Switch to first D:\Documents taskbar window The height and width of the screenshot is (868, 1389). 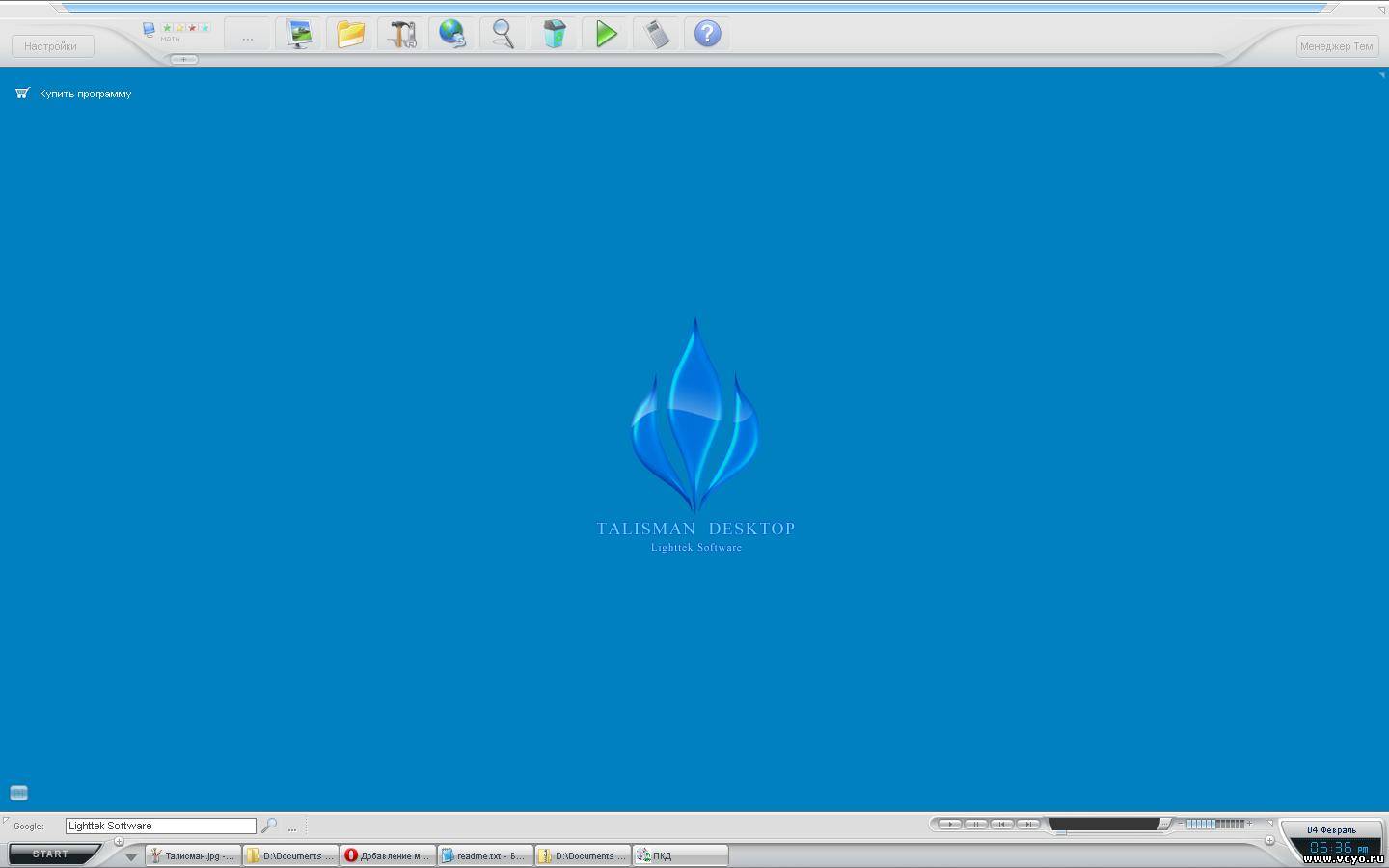click(290, 855)
